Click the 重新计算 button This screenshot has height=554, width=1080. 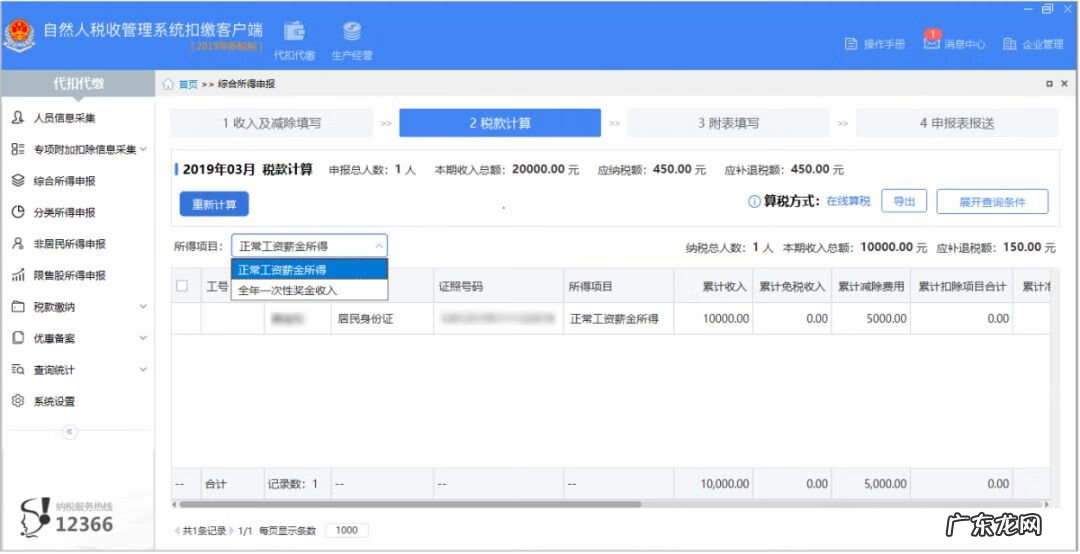coord(214,205)
